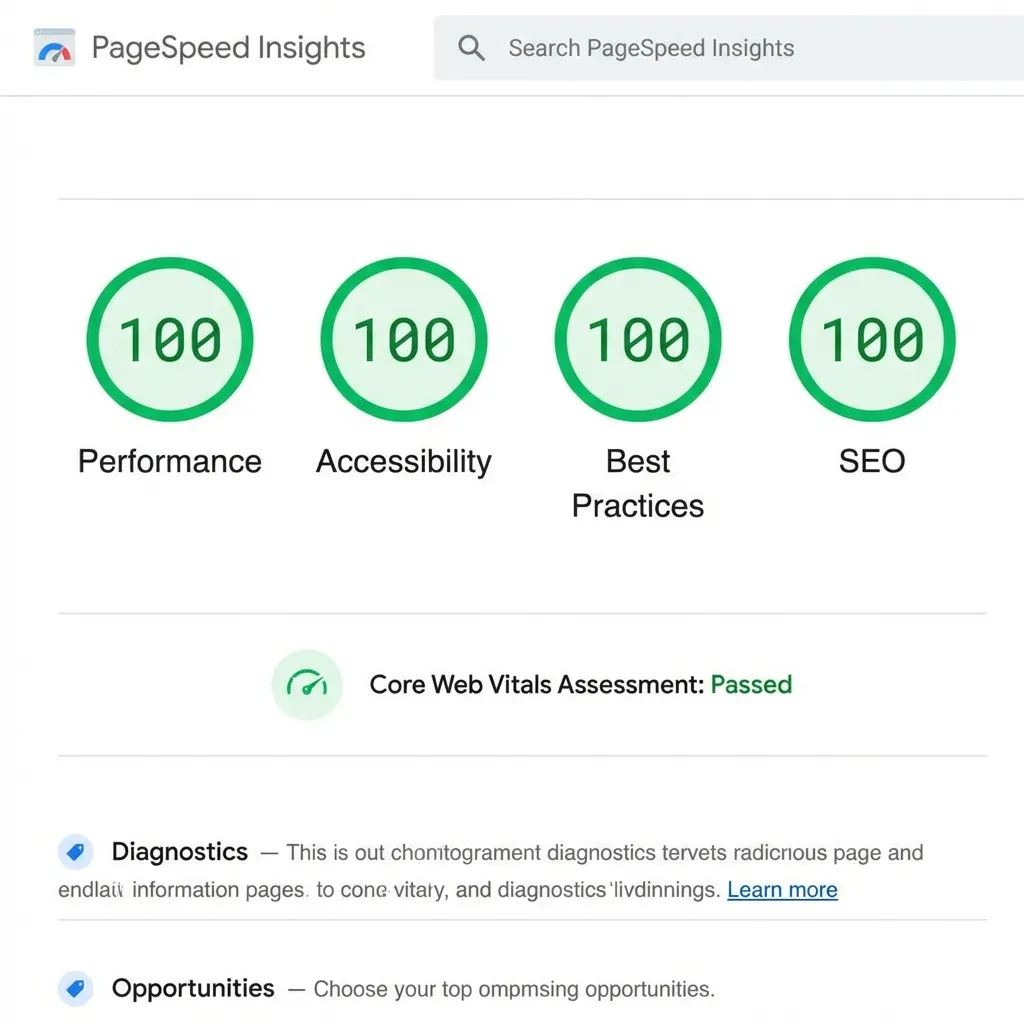Expand the Opportunities section
The width and height of the screenshot is (1024, 1024).
[x=192, y=988]
